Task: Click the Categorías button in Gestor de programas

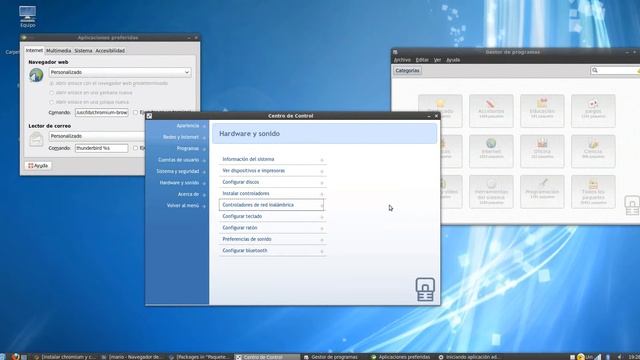Action: (x=407, y=71)
